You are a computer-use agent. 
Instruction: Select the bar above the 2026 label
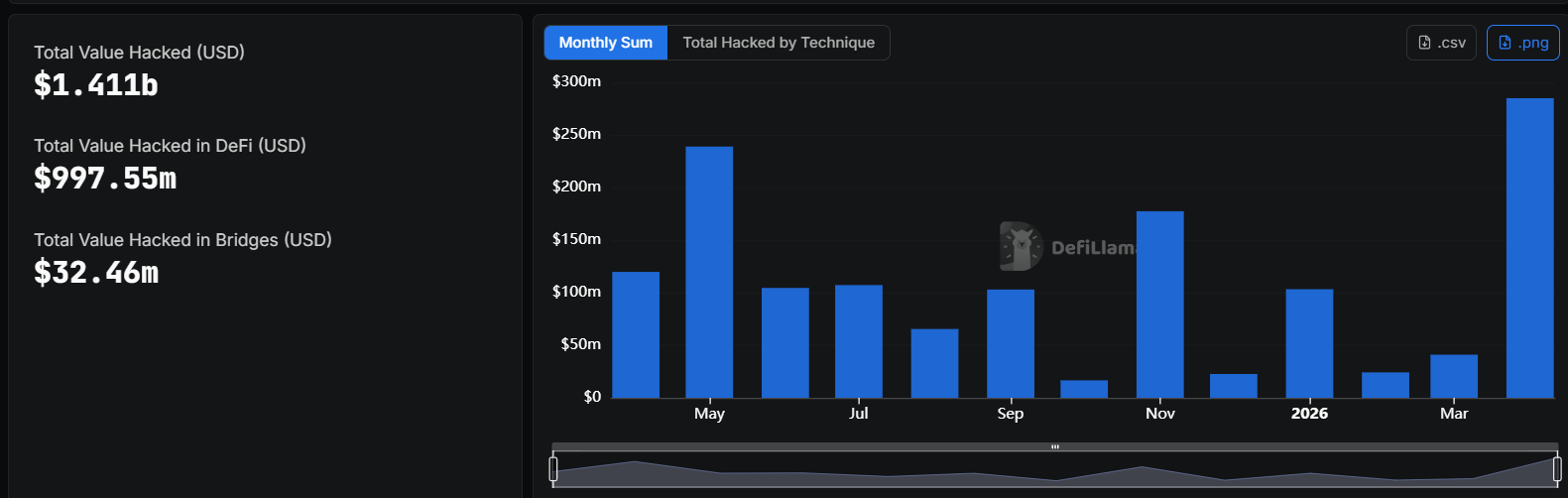click(x=1309, y=343)
